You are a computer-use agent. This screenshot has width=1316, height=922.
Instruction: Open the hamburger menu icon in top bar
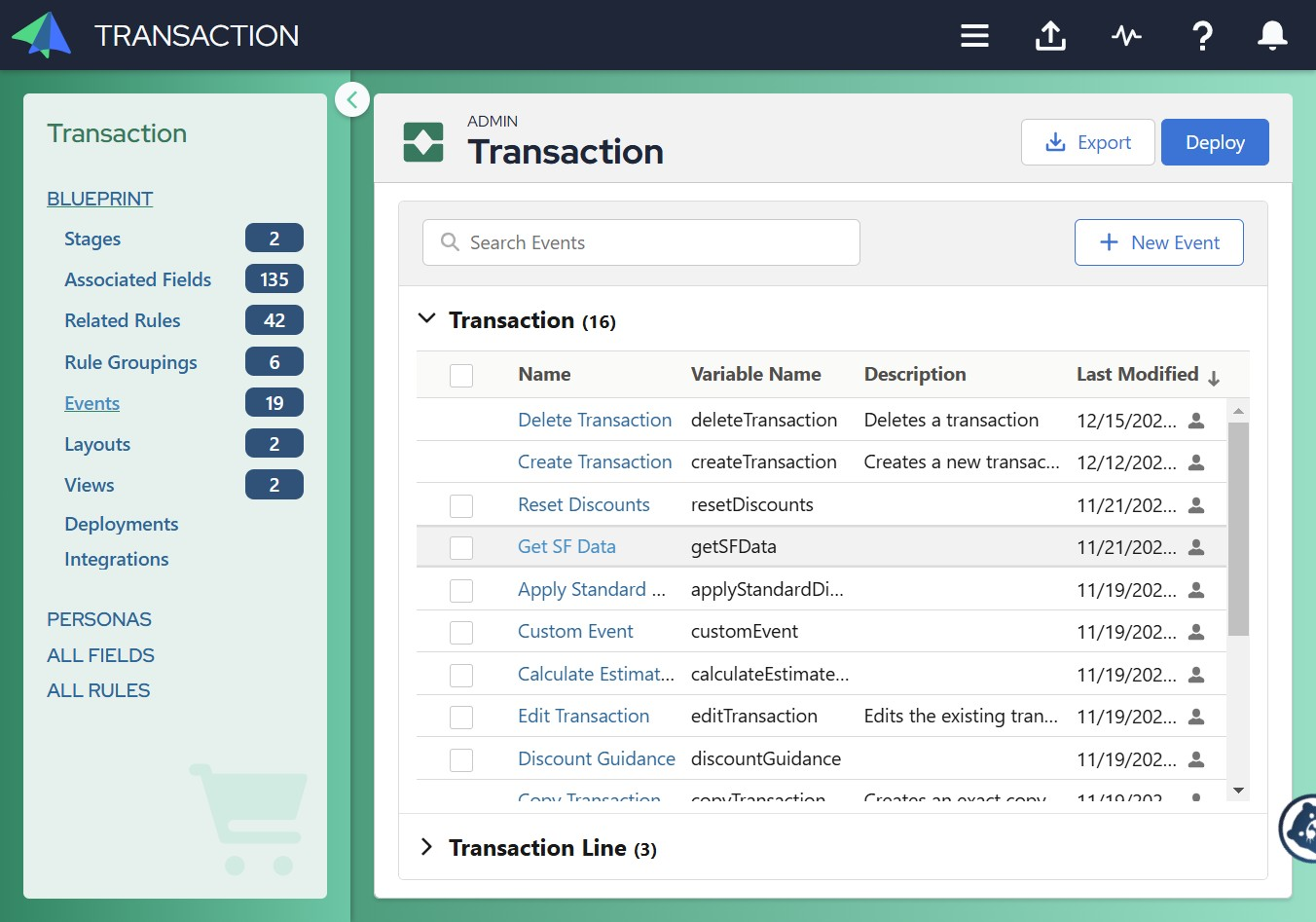(x=974, y=36)
